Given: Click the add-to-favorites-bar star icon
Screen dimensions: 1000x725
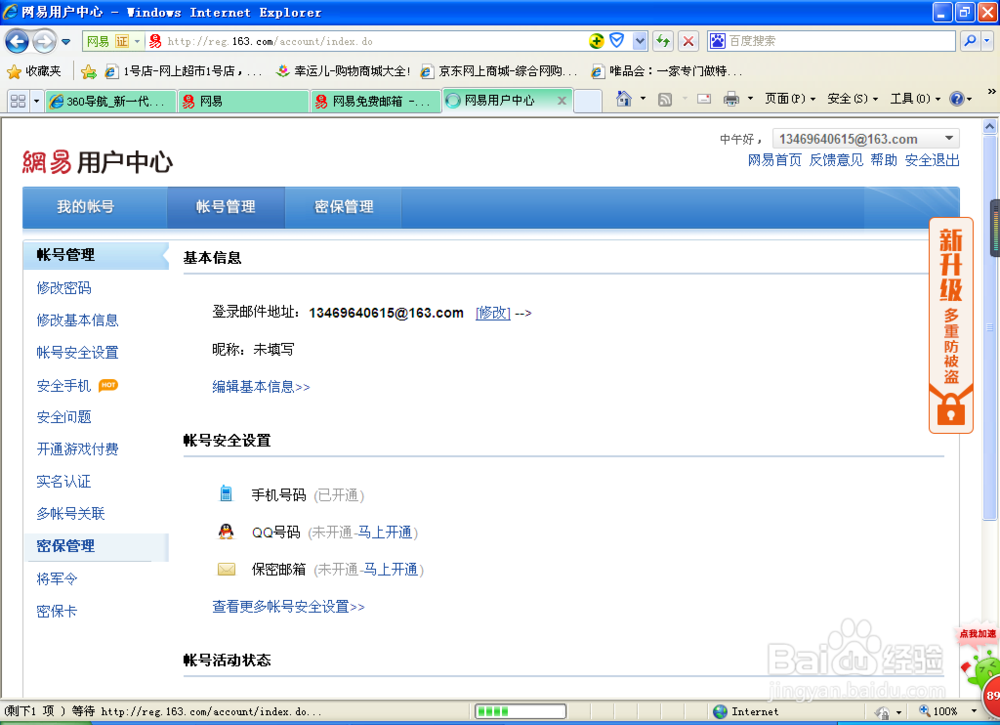Looking at the screenshot, I should click(89, 71).
